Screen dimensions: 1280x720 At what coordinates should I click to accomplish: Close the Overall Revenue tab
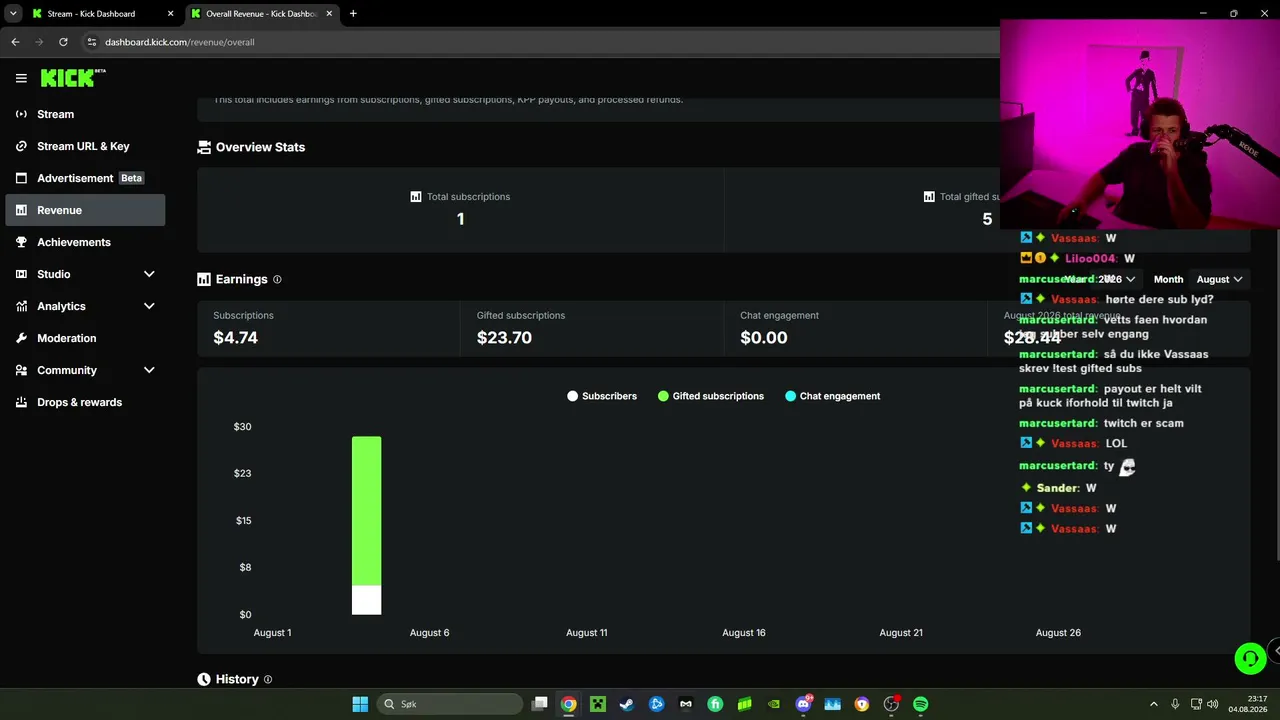[x=329, y=14]
